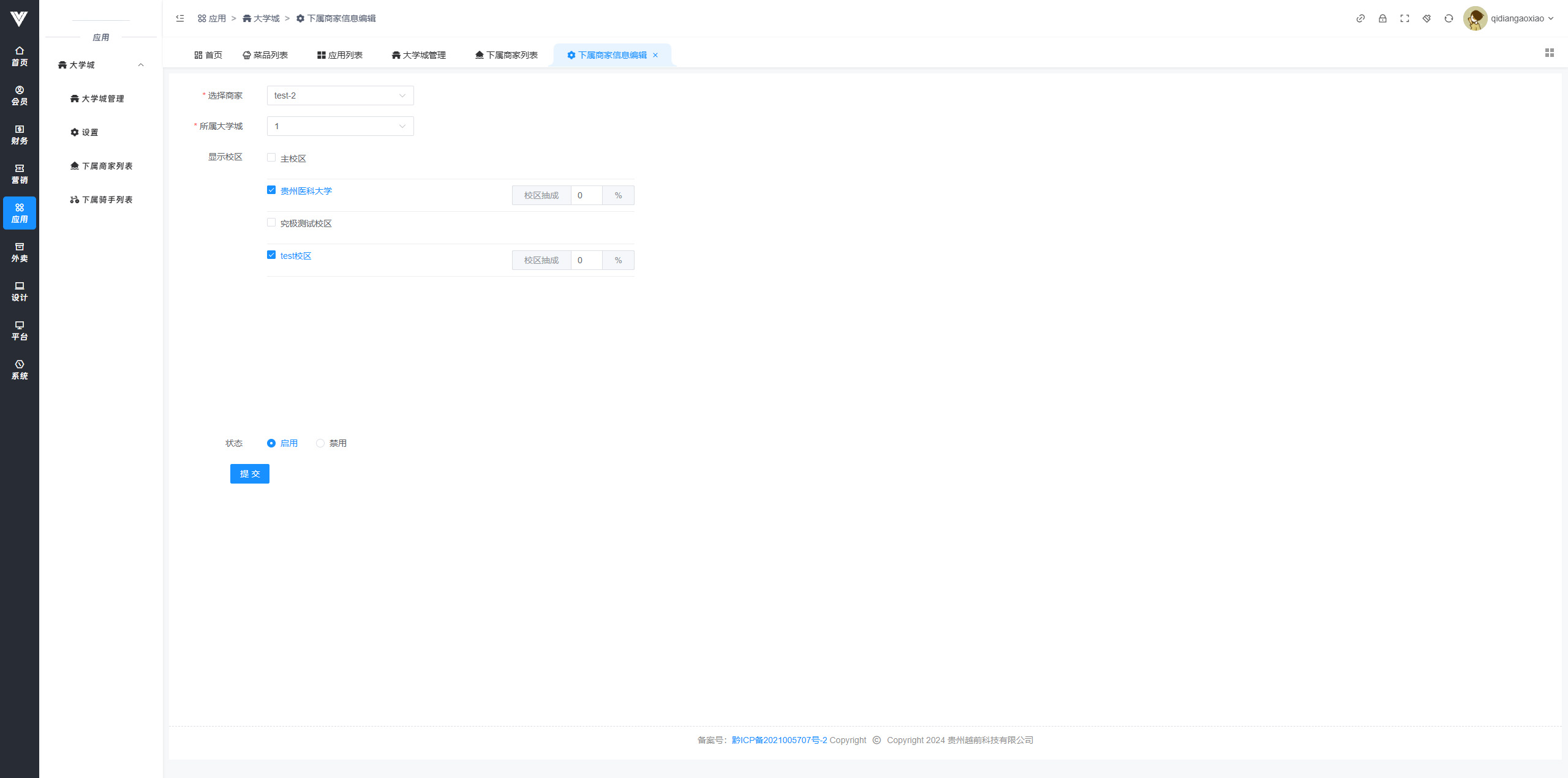
Task: Open the 黔ICP备2021005707号-2 link
Action: click(x=779, y=740)
